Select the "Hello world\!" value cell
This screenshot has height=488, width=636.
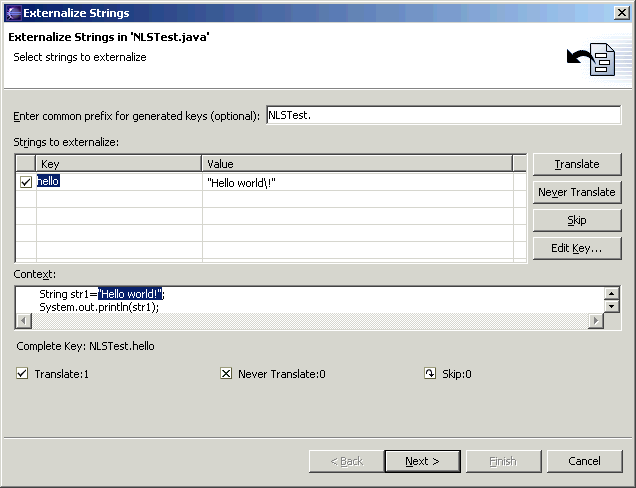tap(357, 182)
